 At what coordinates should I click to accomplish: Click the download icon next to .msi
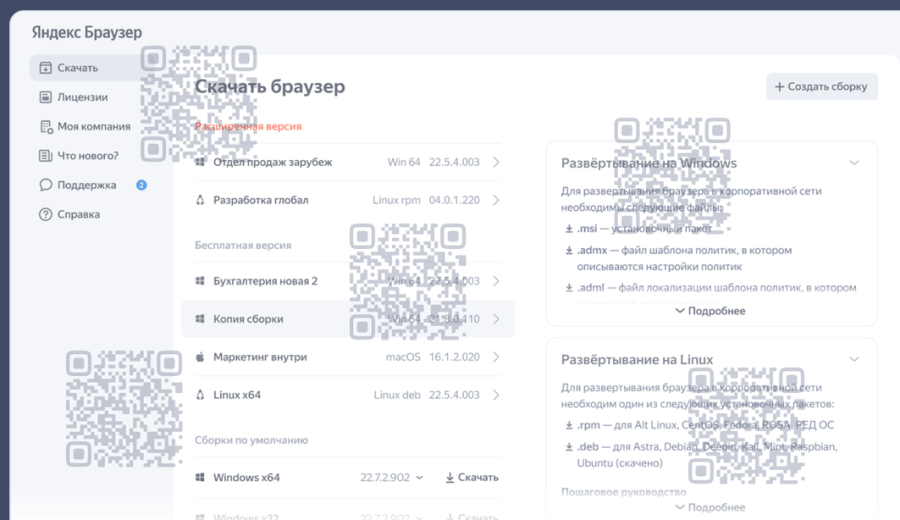pyautogui.click(x=569, y=228)
